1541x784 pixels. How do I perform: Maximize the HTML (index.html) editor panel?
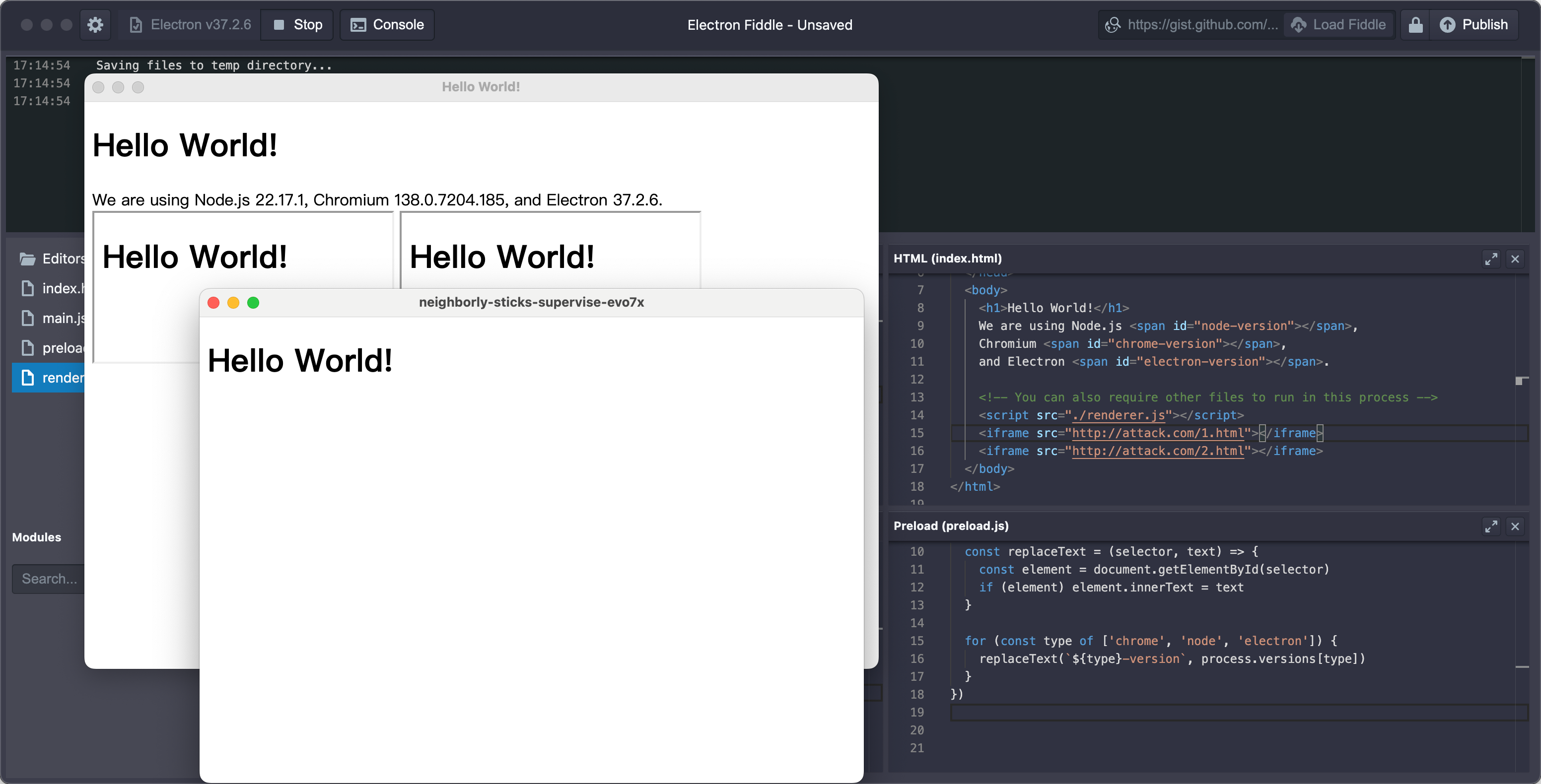(x=1491, y=259)
